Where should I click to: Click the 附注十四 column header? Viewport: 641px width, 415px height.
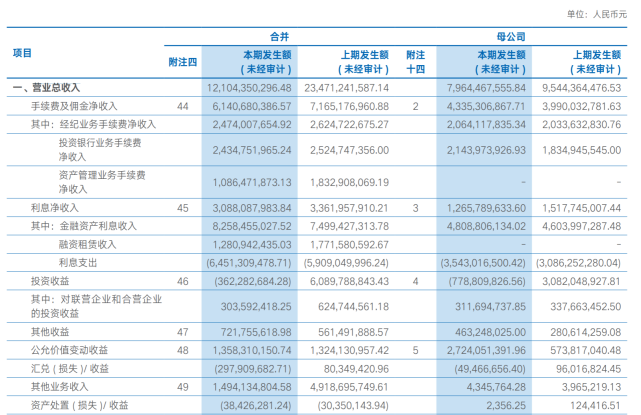415,62
